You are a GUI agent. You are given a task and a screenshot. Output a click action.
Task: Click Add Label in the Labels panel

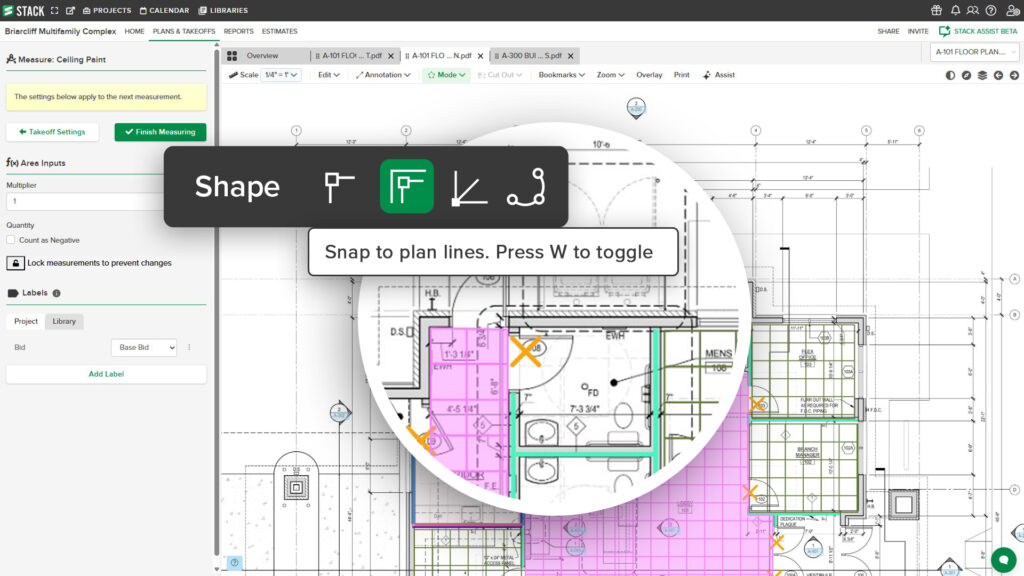106,374
